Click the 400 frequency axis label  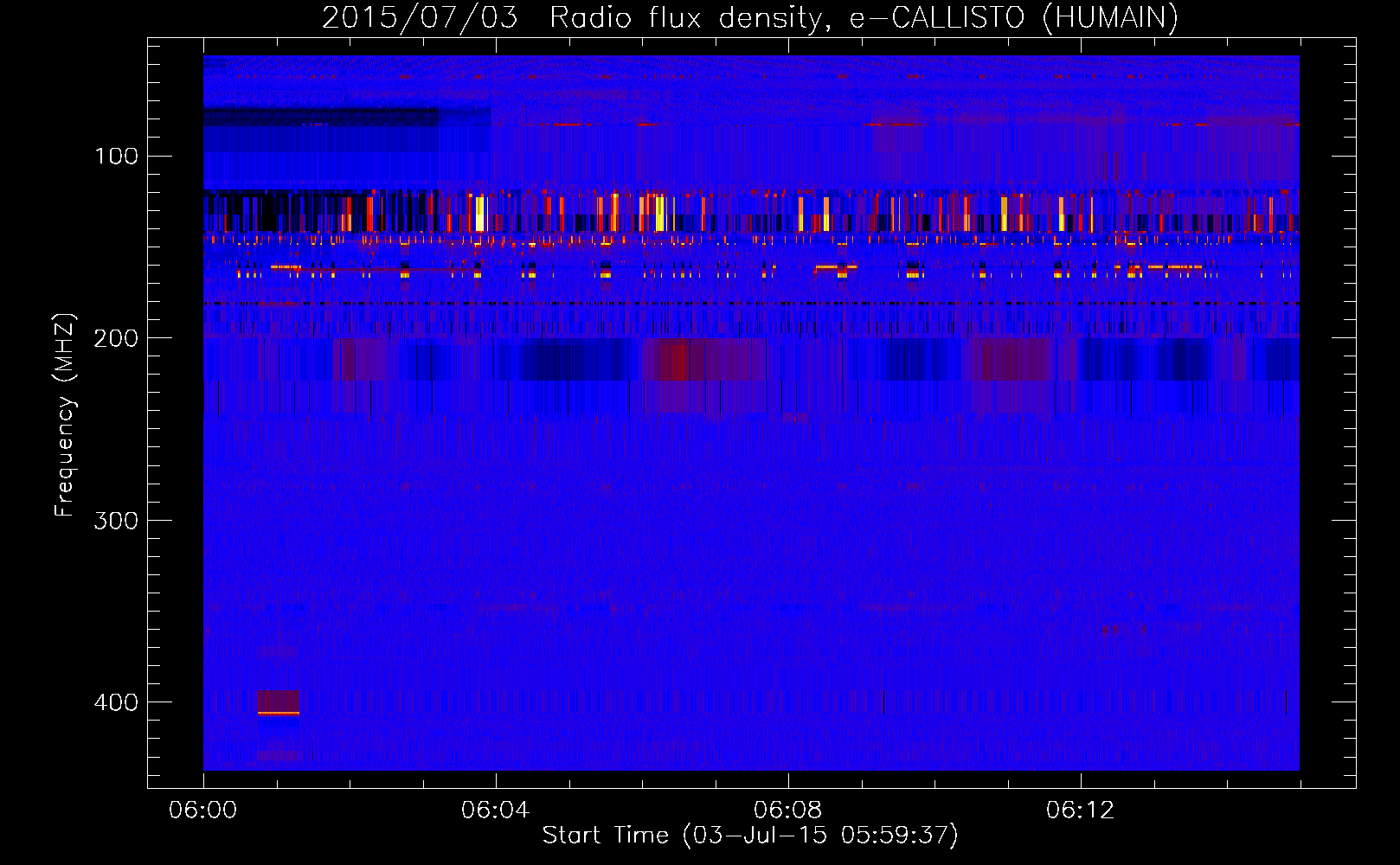pos(116,702)
